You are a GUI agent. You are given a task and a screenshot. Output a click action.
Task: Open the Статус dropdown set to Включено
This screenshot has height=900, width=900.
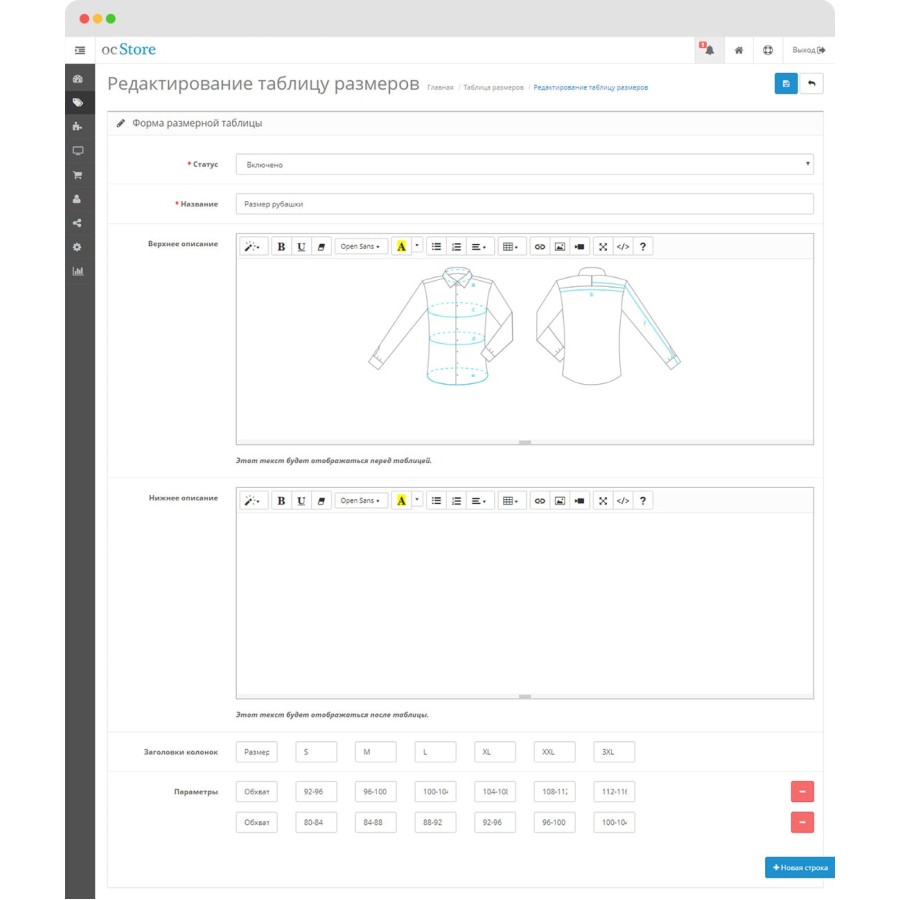point(525,165)
